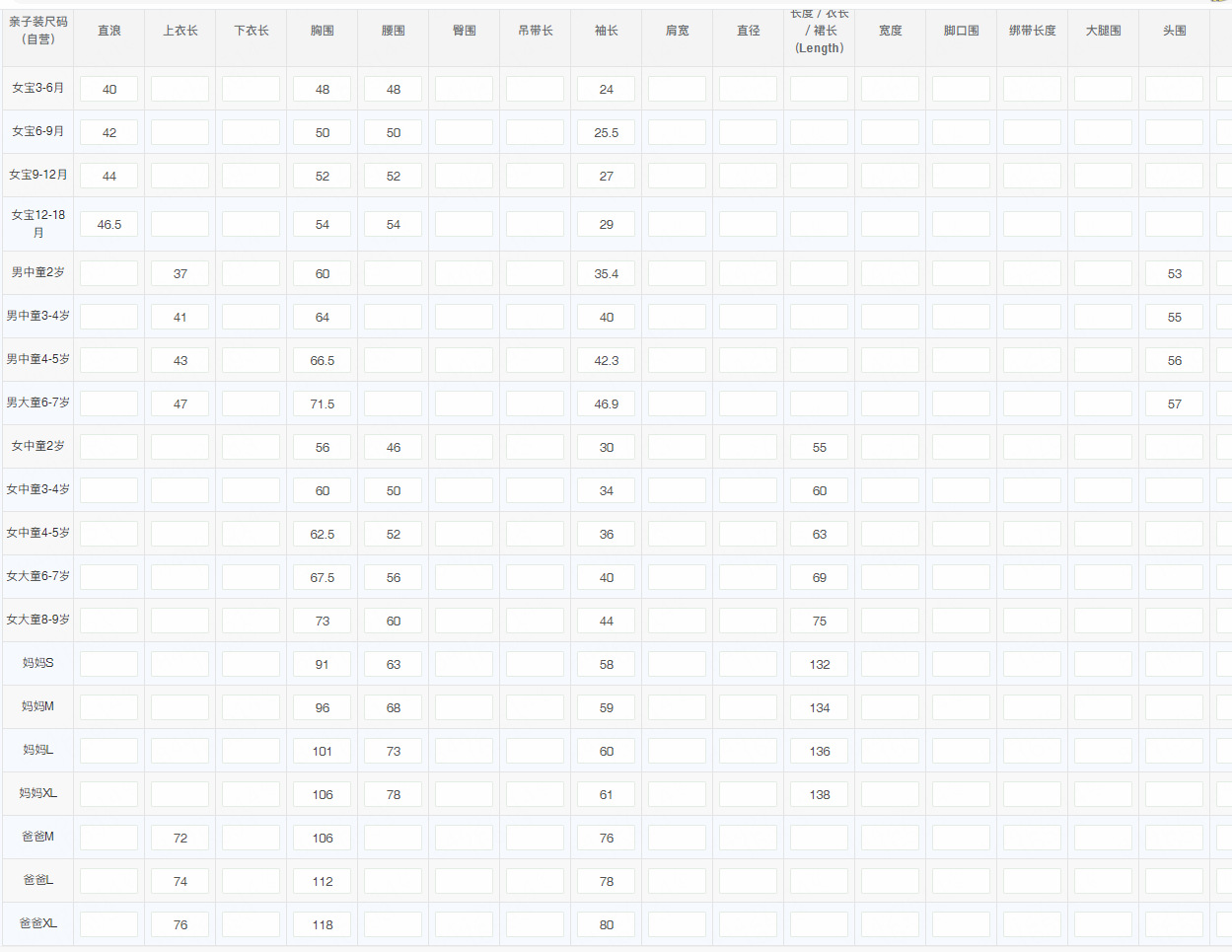This screenshot has width=1232, height=952.
Task: Edit the 46.5 value in 女宝12-18月 row
Action: click(109, 224)
